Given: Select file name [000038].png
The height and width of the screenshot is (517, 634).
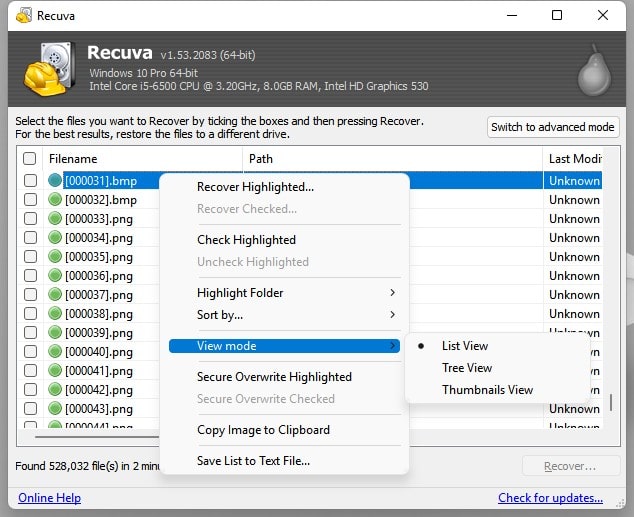Looking at the screenshot, I should coord(99,314).
